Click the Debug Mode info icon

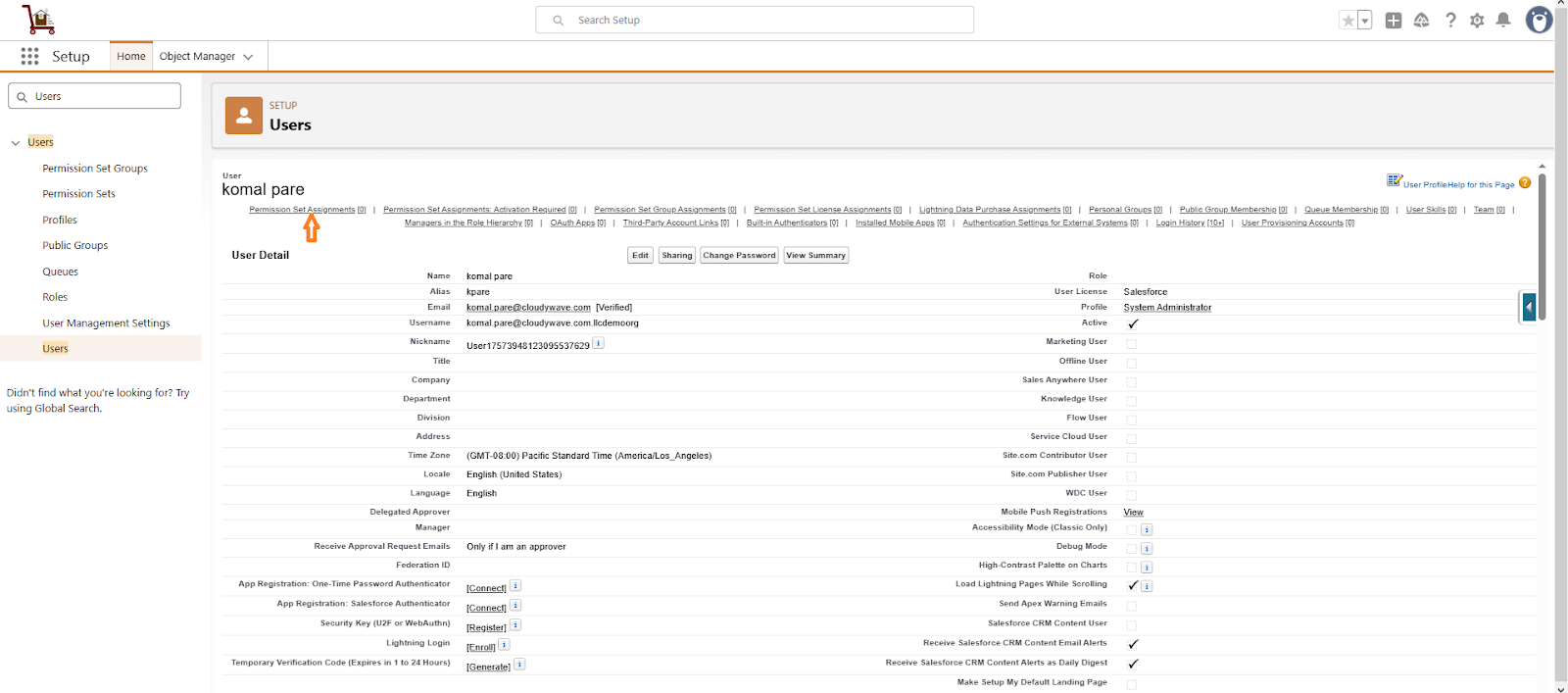tap(1147, 548)
